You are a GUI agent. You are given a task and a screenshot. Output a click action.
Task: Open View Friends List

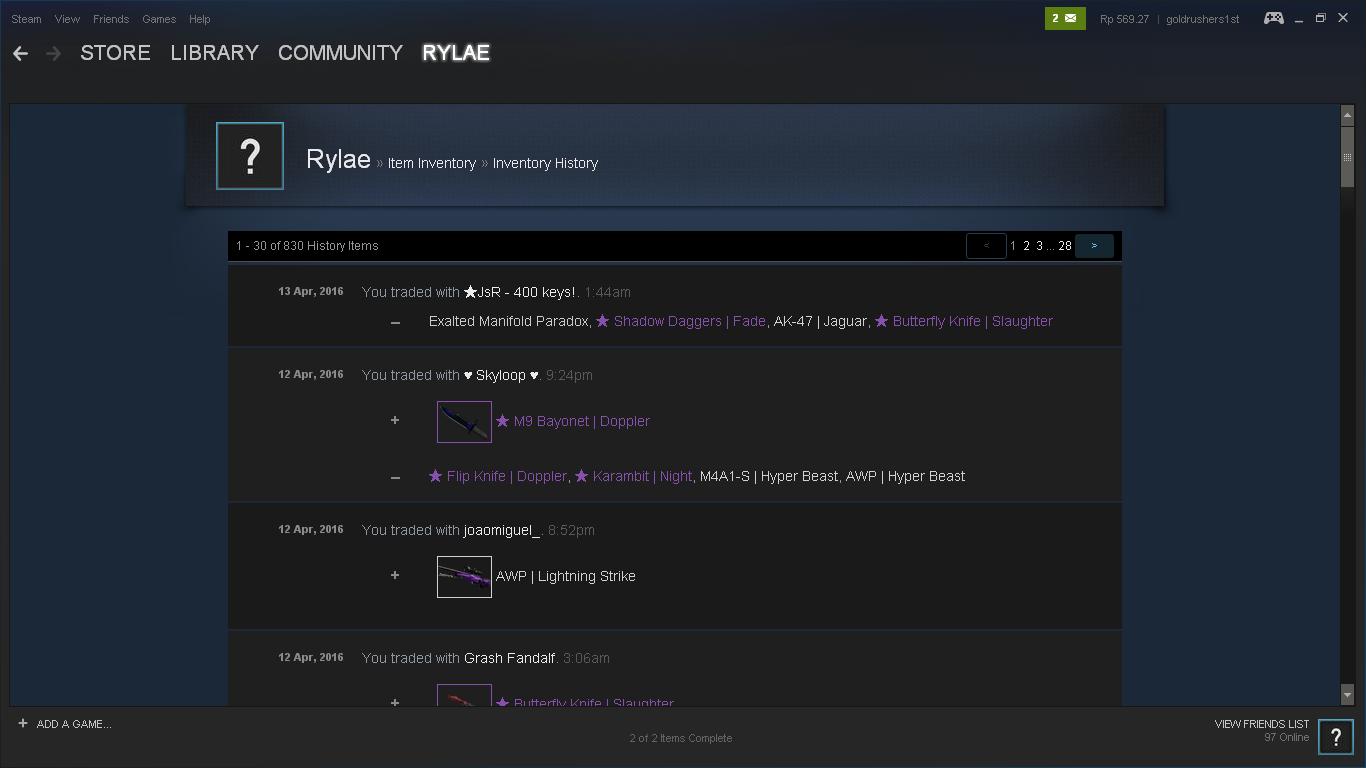click(x=1261, y=724)
